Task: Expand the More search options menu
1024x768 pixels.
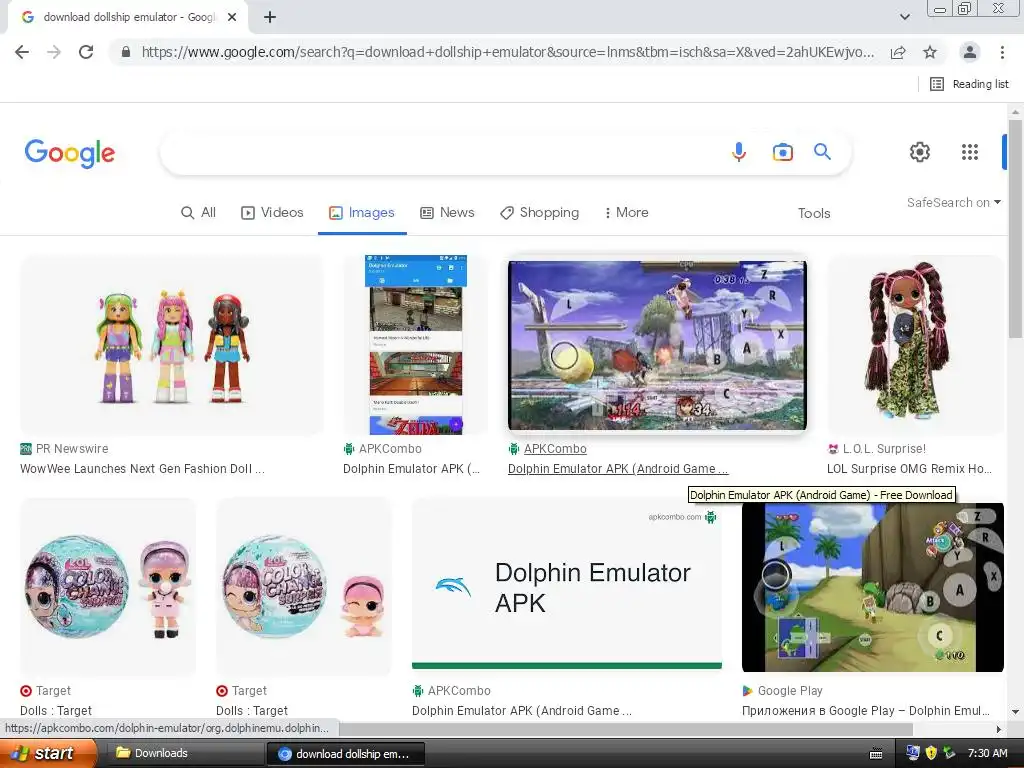Action: coord(626,212)
